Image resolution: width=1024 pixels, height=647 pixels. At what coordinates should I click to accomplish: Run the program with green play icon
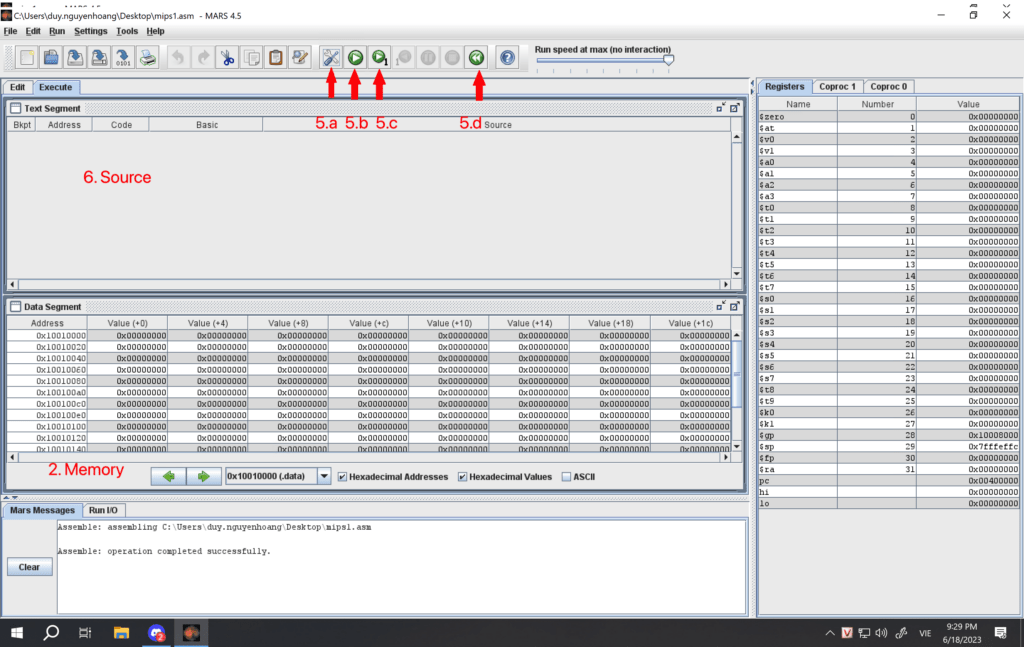(x=355, y=57)
